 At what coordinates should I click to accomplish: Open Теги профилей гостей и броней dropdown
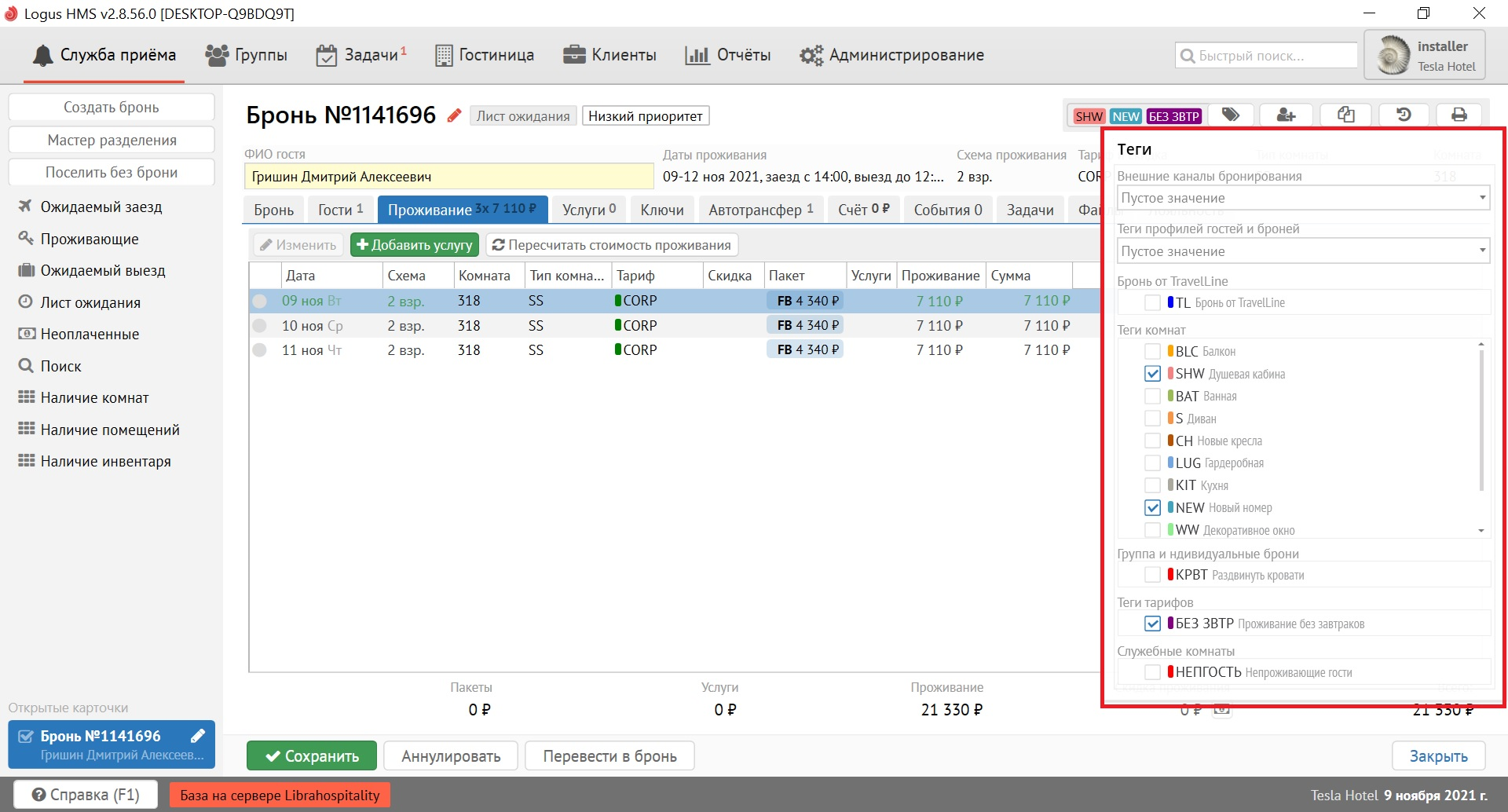[1303, 251]
